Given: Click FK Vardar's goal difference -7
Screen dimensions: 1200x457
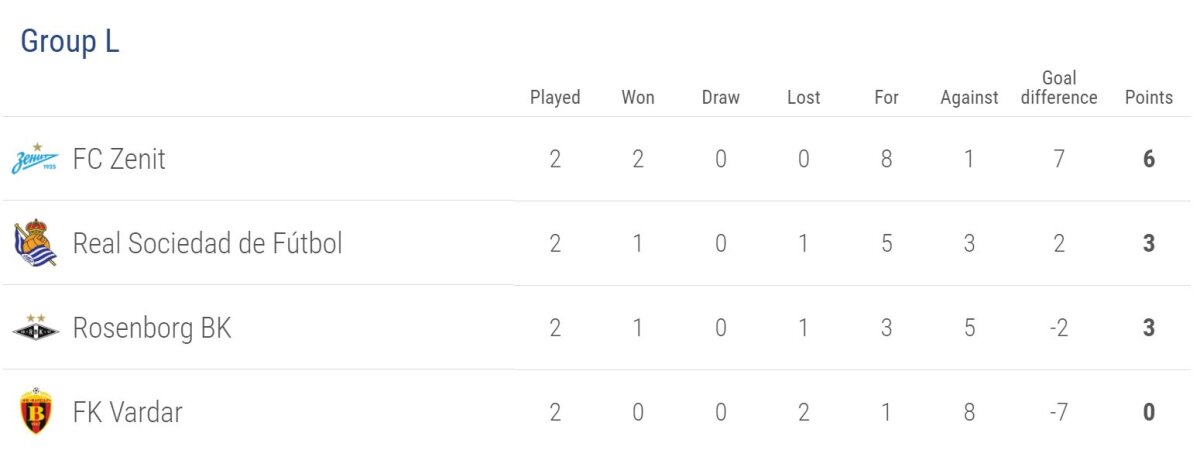Looking at the screenshot, I should (1059, 412).
